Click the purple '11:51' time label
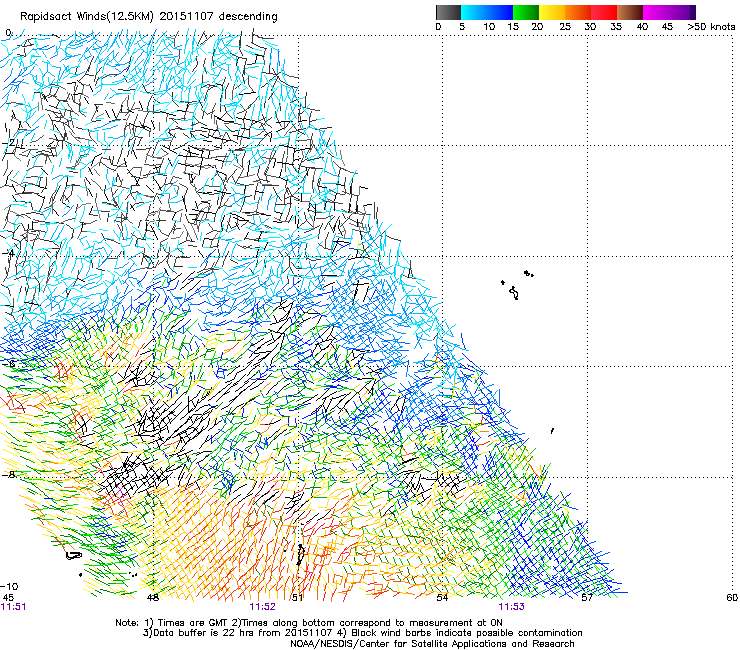 pyautogui.click(x=14, y=607)
